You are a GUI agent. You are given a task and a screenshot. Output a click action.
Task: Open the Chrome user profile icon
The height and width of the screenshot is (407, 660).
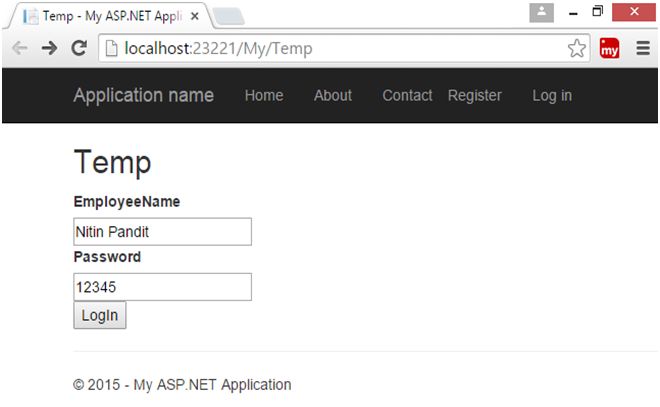pyautogui.click(x=541, y=13)
